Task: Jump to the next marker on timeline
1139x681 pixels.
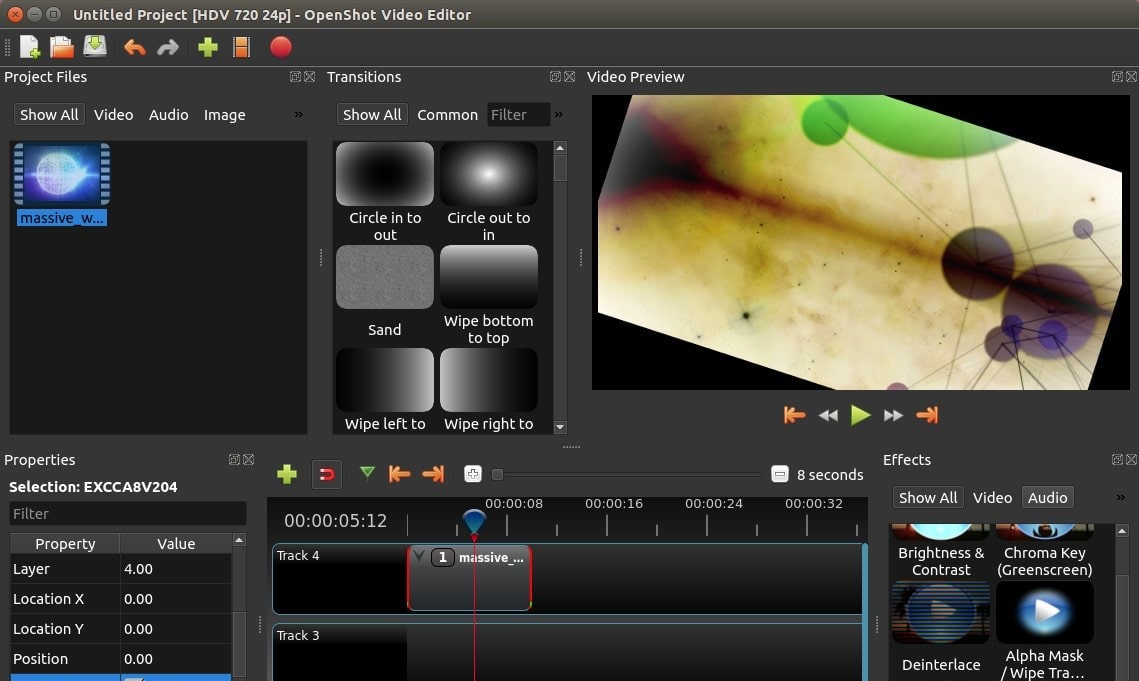Action: click(x=433, y=475)
